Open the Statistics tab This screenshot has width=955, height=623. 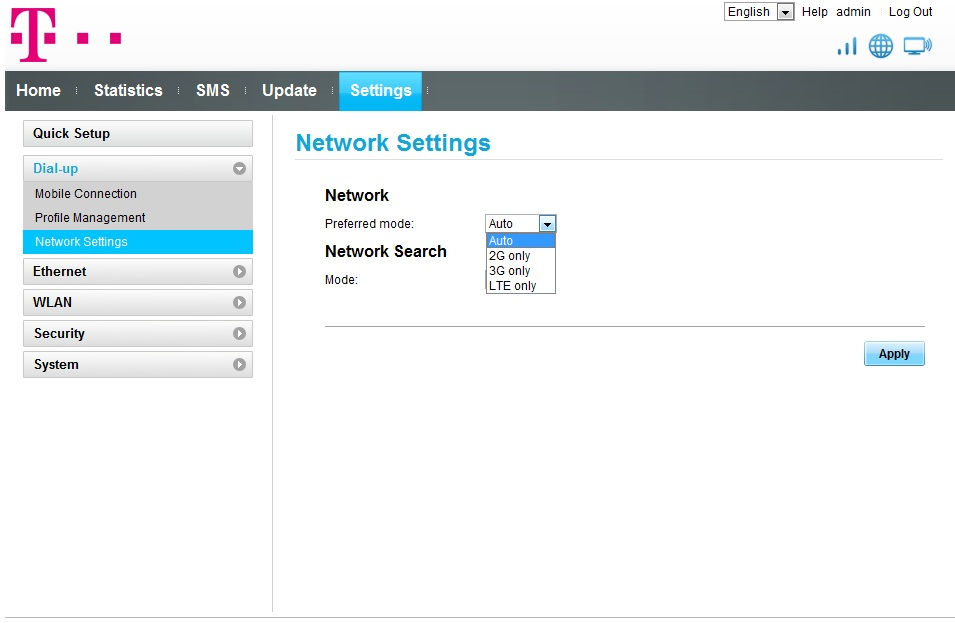pos(128,90)
